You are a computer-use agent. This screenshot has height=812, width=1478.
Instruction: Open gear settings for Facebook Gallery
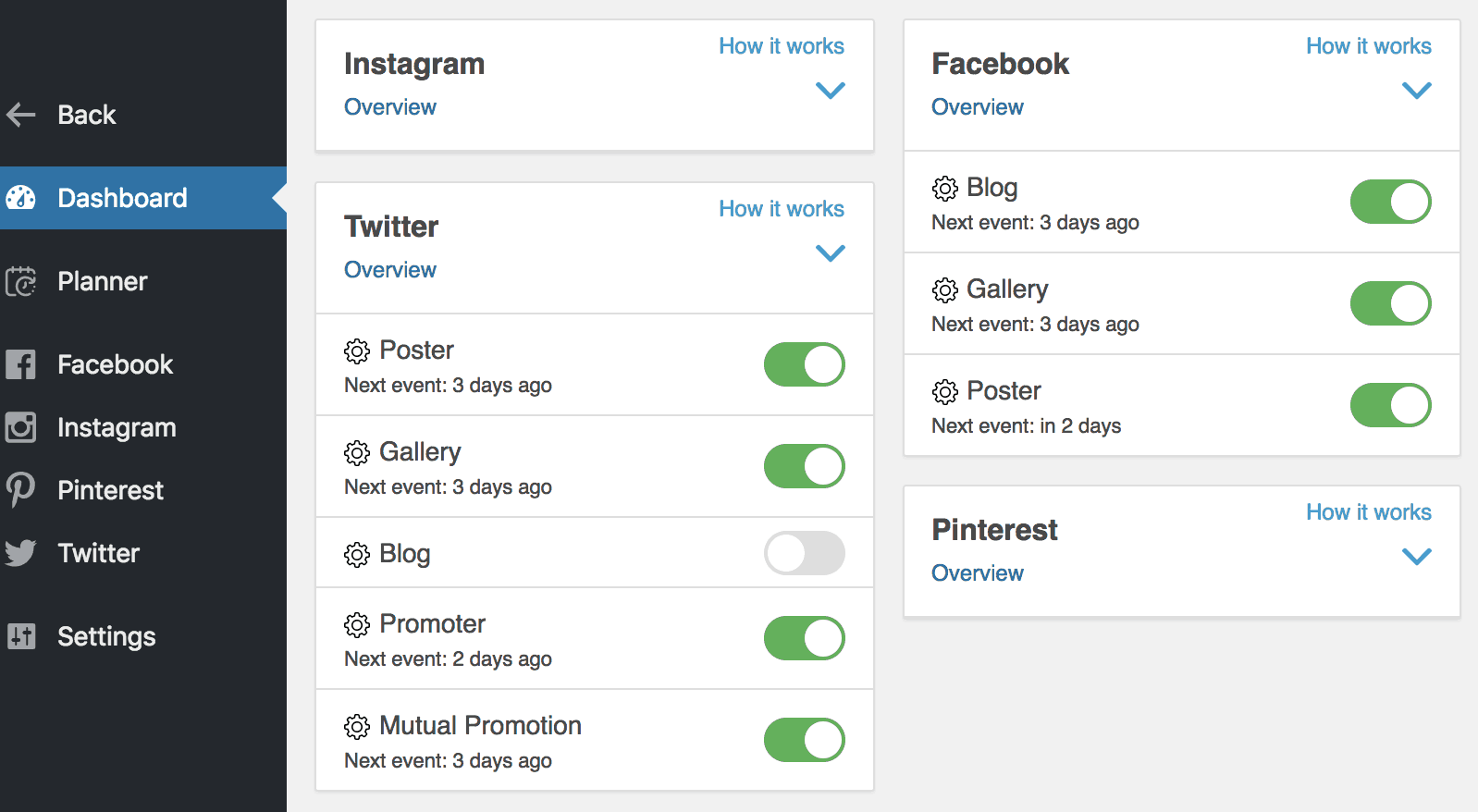[944, 290]
